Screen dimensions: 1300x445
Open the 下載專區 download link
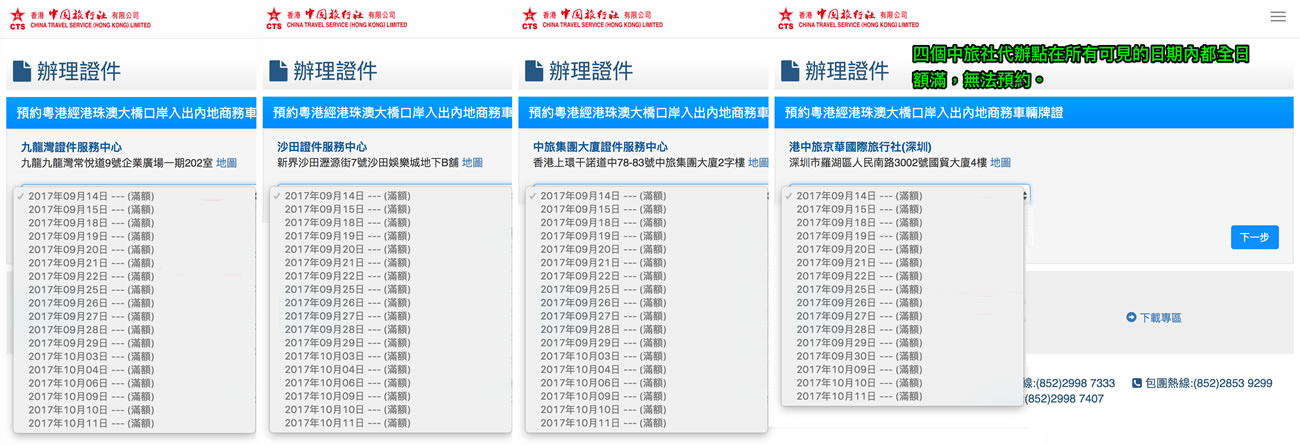pos(1161,317)
